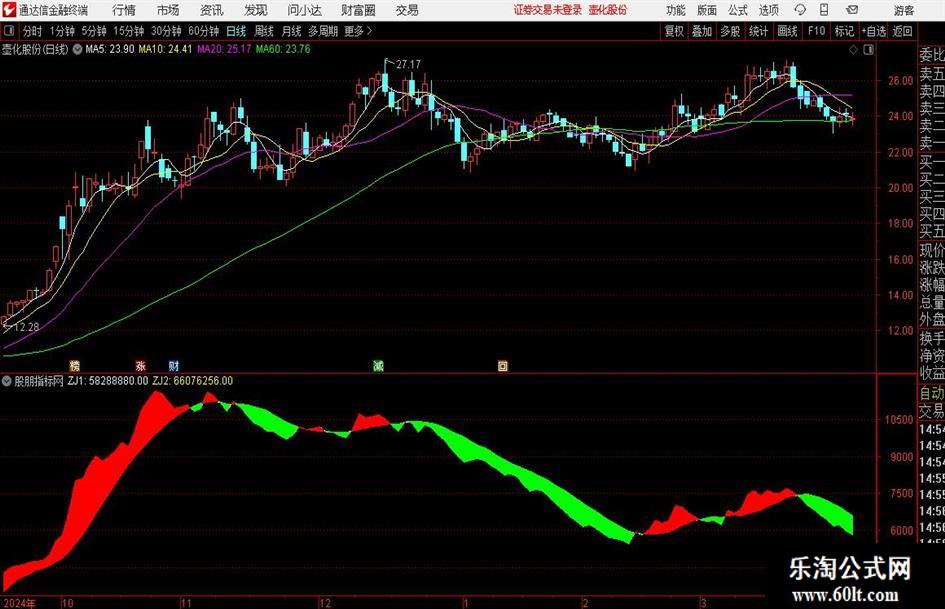Viewport: 945px width, 609px height.
Task: Click the Tongdaxin red logo icon
Action: 8,10
